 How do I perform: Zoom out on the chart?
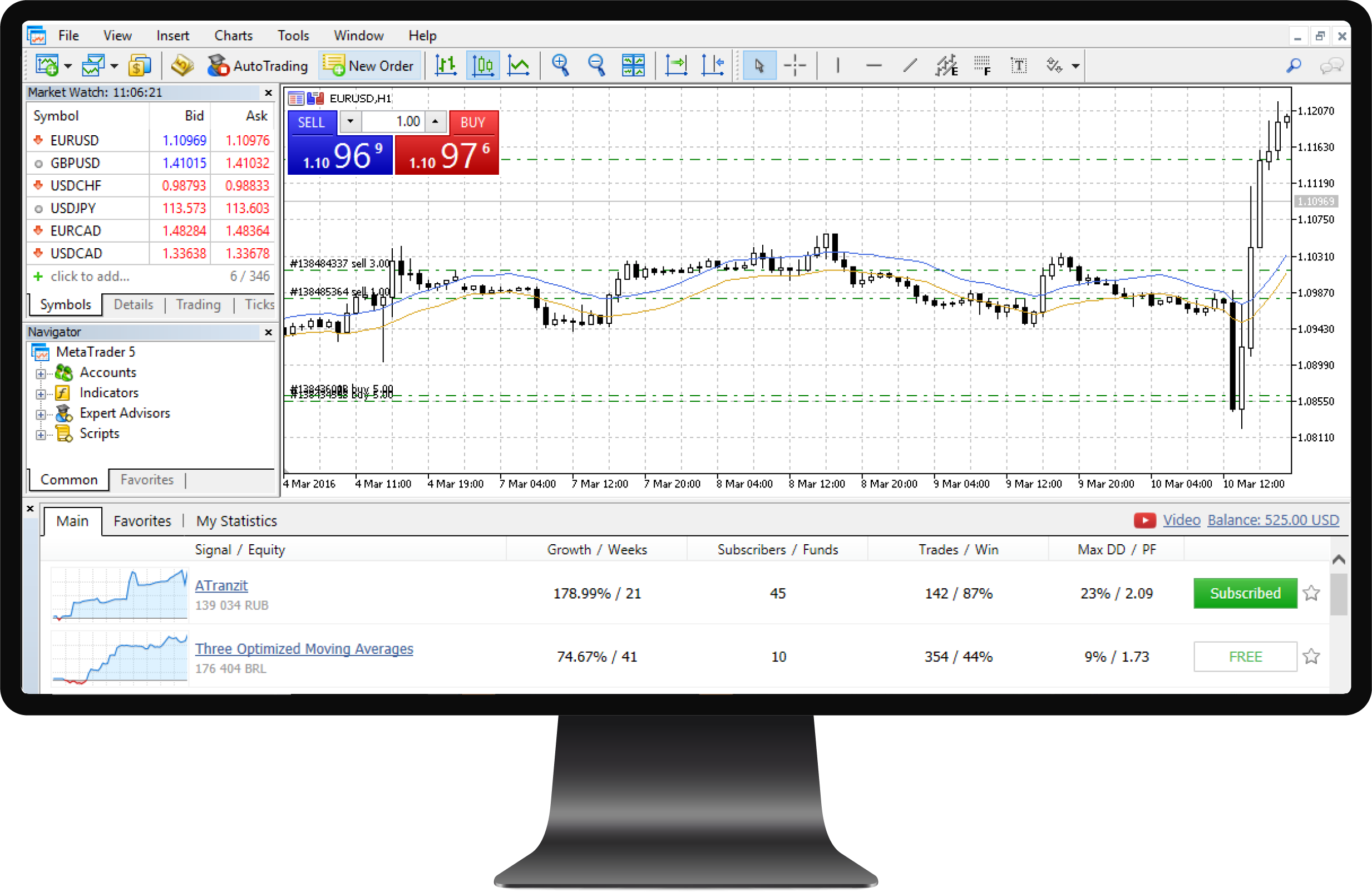coord(596,65)
